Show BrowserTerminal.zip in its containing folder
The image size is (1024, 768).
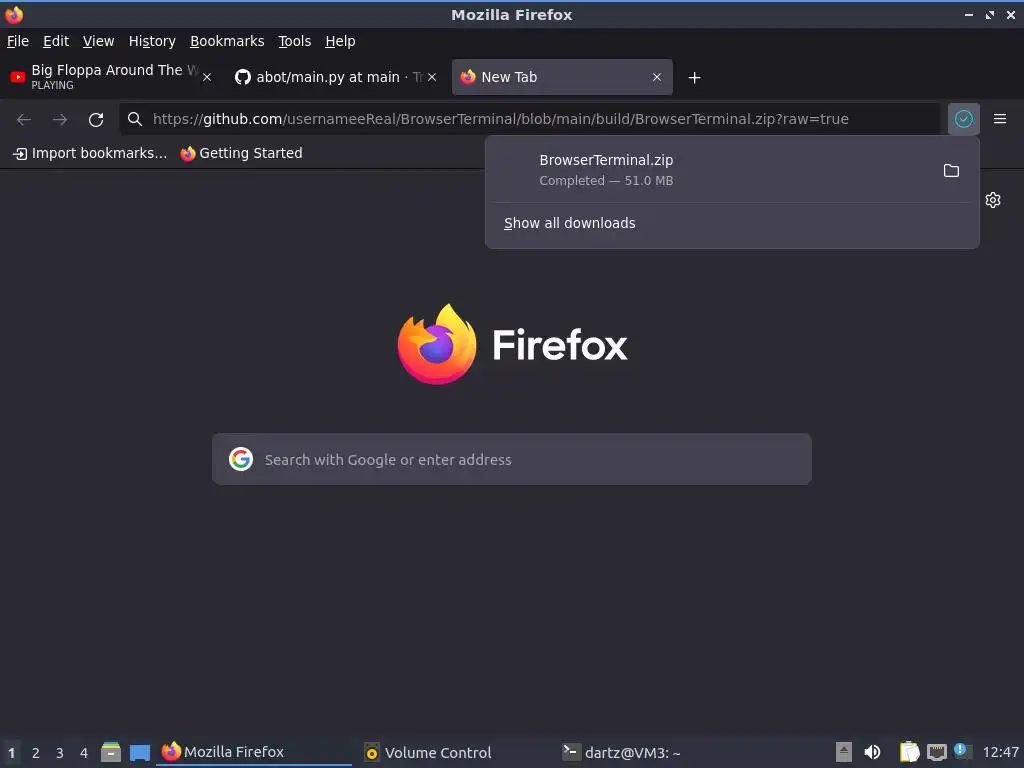click(x=952, y=170)
